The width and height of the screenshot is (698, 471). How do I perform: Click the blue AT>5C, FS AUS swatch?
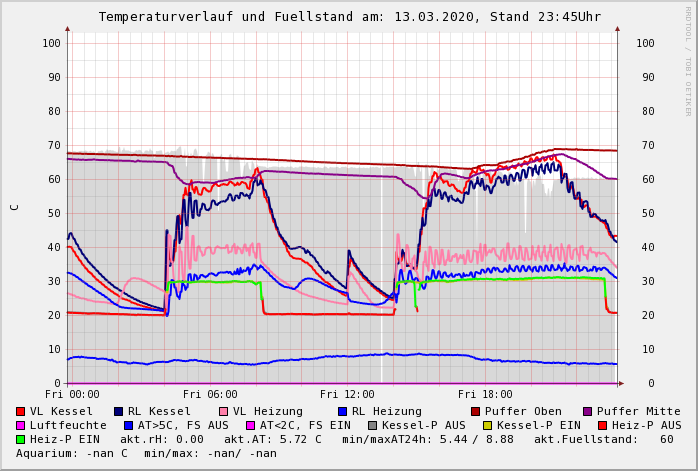[x=128, y=426]
